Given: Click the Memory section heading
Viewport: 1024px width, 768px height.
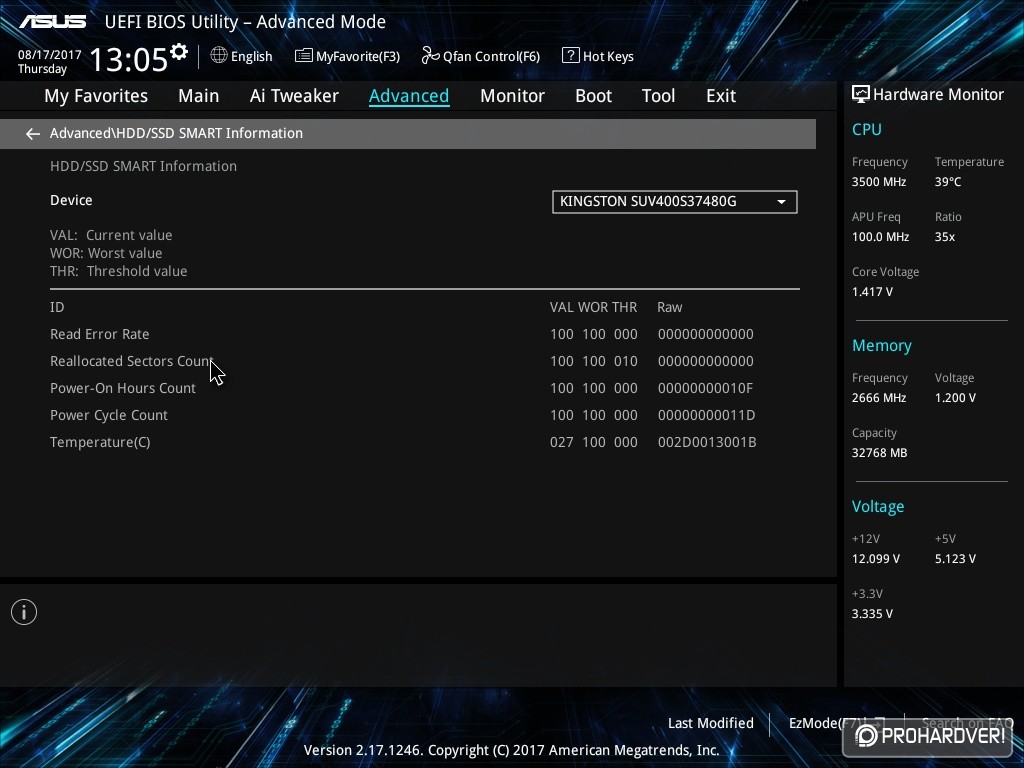Looking at the screenshot, I should [882, 346].
